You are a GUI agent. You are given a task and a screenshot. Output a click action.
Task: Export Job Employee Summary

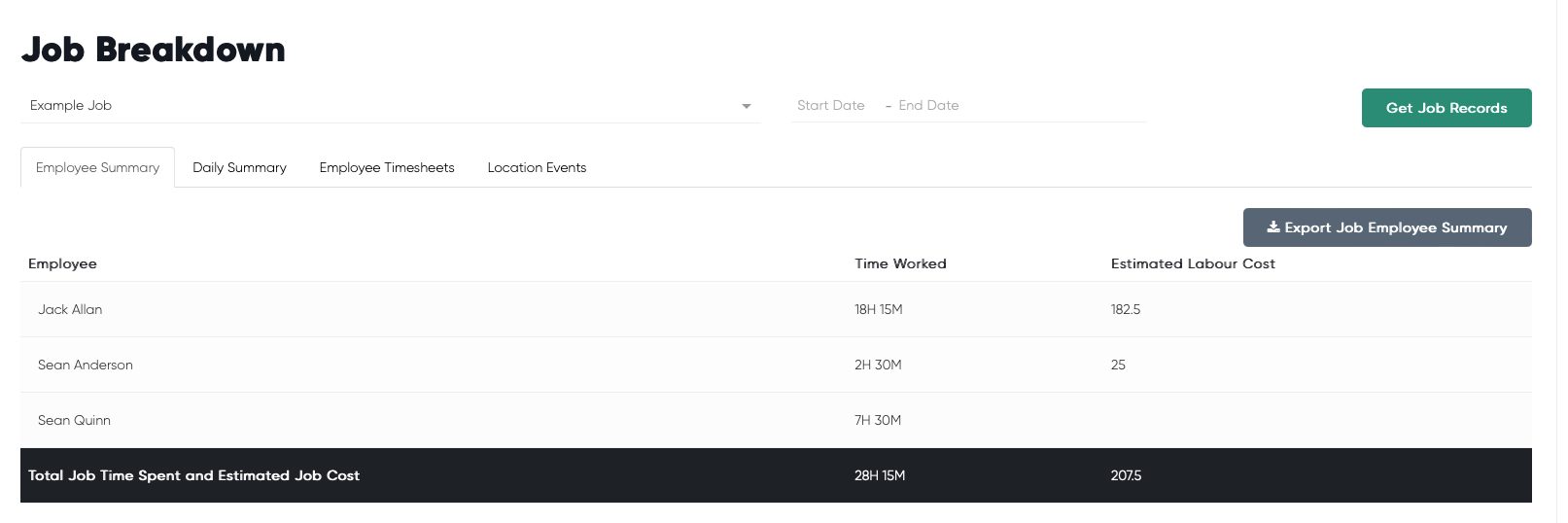point(1387,227)
